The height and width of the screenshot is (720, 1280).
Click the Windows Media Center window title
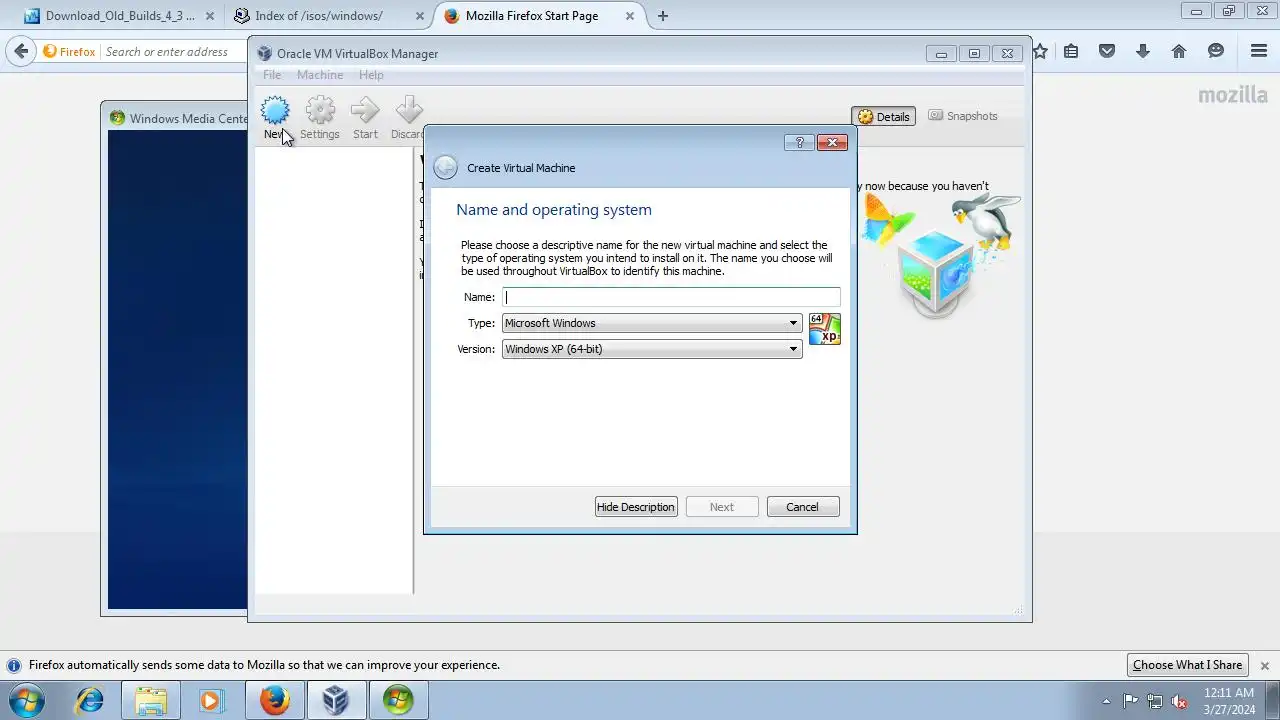click(188, 118)
